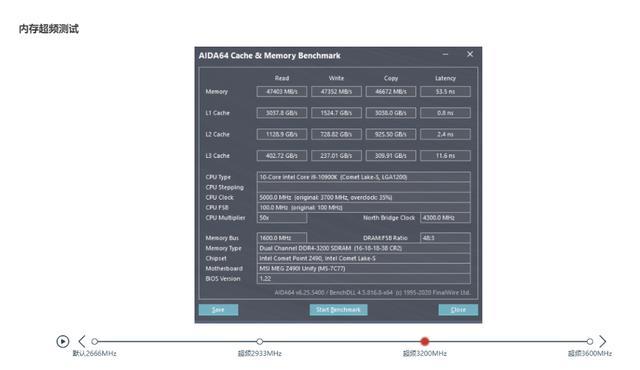This screenshot has height=370, width=640.
Task: Click the Memory Read value 47403 MB/s
Action: (x=282, y=91)
